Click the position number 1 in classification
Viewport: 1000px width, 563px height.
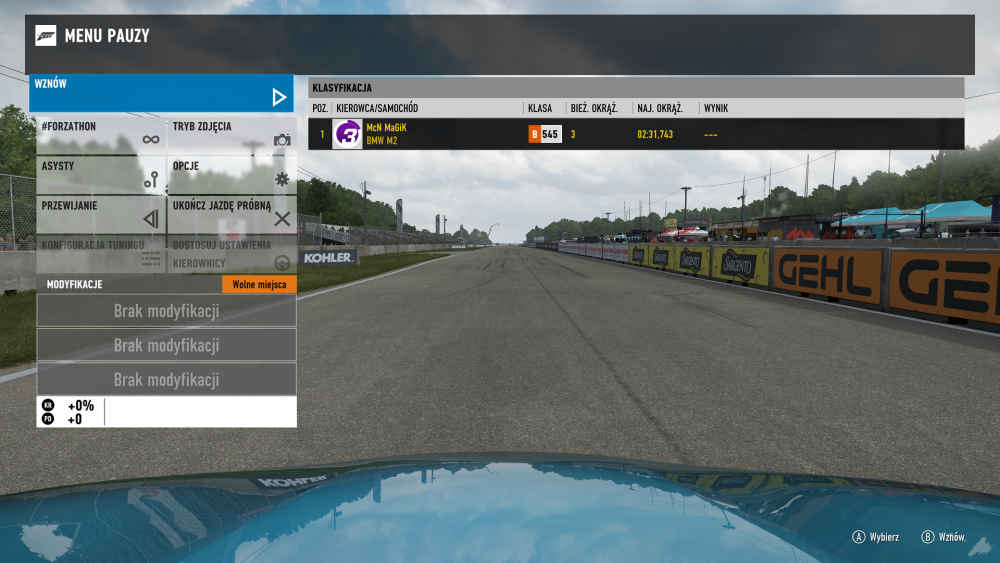click(x=322, y=135)
